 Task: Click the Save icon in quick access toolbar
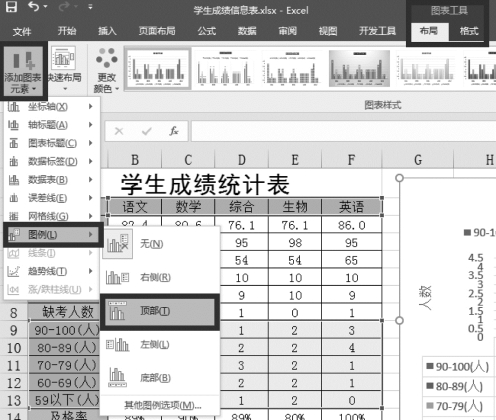click(x=11, y=6)
